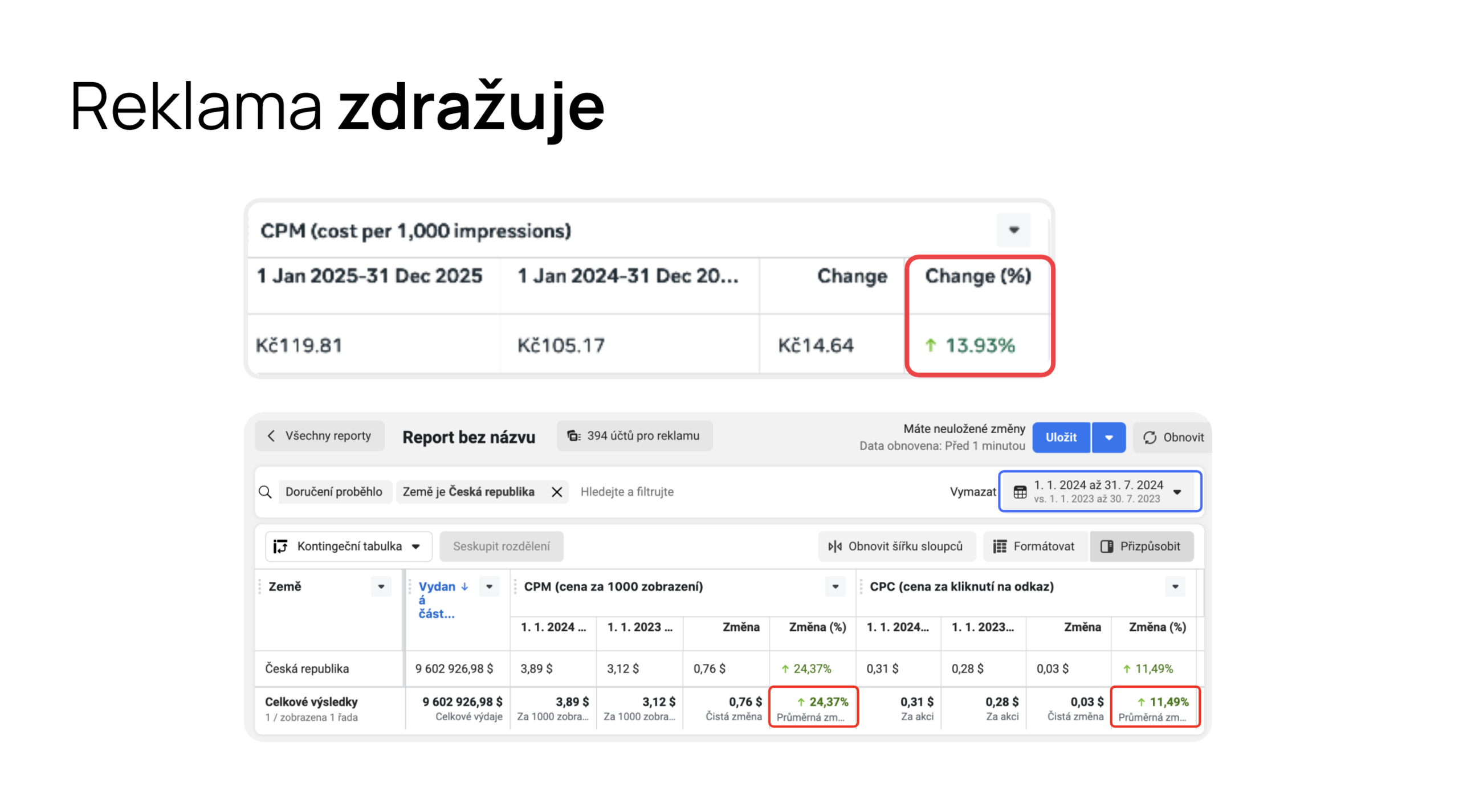
Task: Open dropdown of top CPM cost per impressions card
Action: pyautogui.click(x=1013, y=230)
